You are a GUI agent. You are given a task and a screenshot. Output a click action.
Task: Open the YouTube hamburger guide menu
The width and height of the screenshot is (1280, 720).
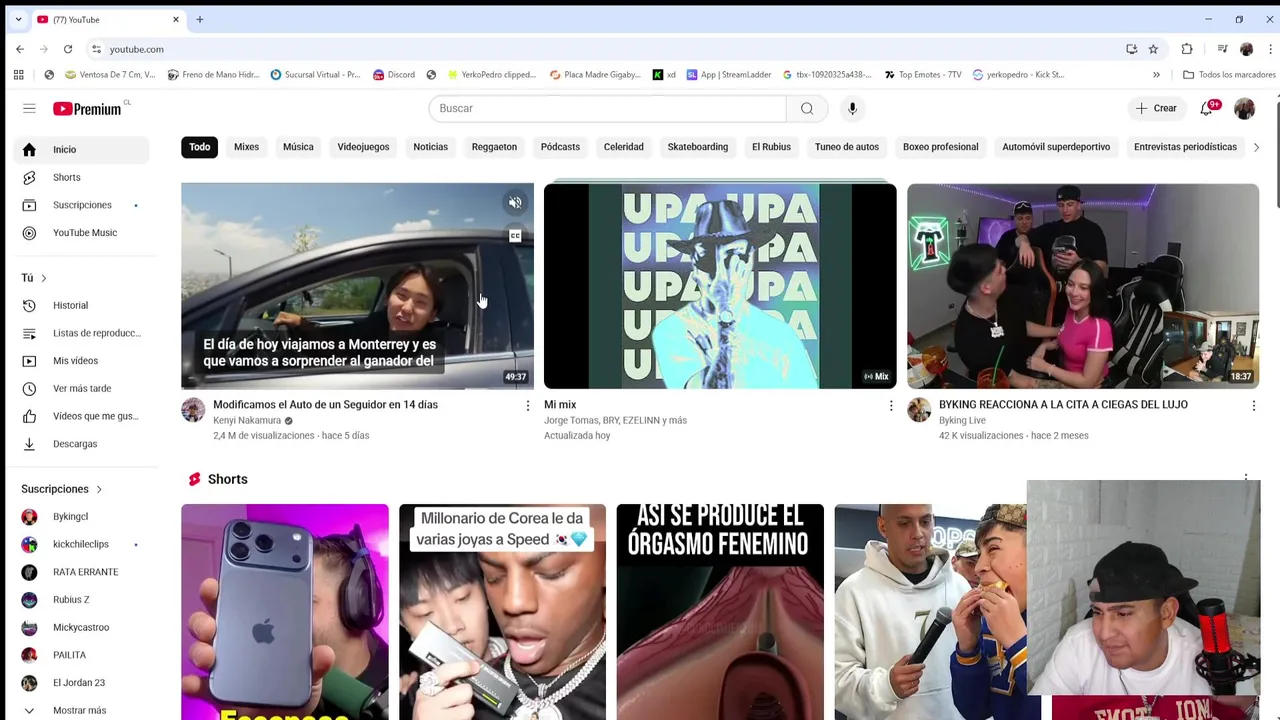pyautogui.click(x=29, y=108)
